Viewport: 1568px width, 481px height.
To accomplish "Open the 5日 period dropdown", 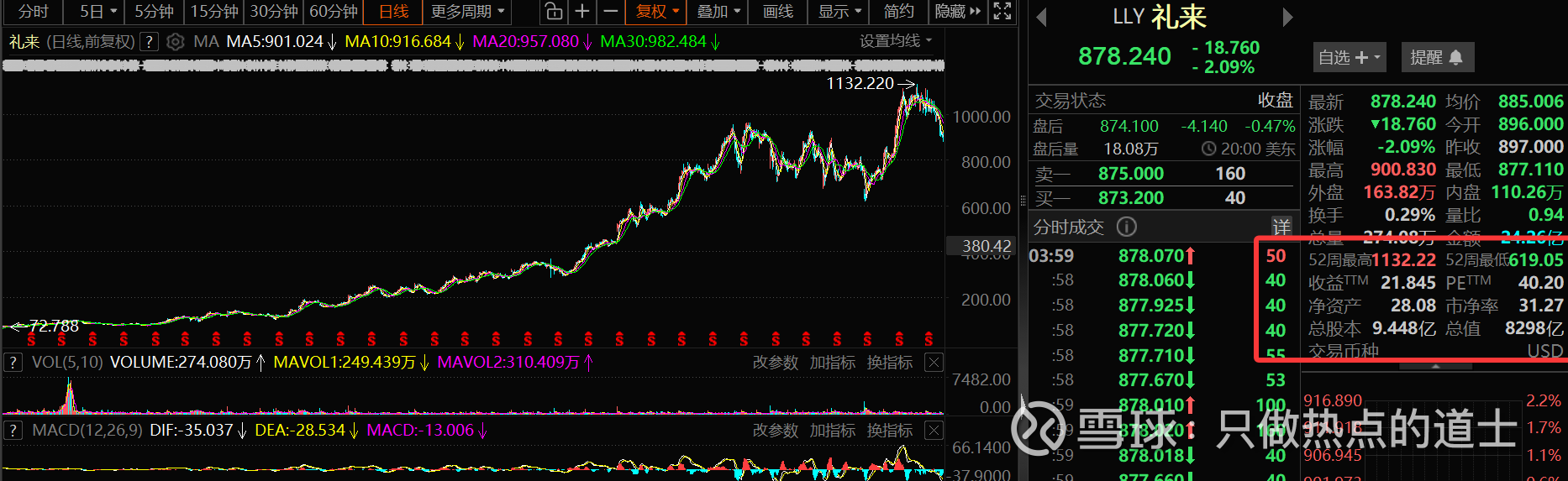I will (97, 12).
